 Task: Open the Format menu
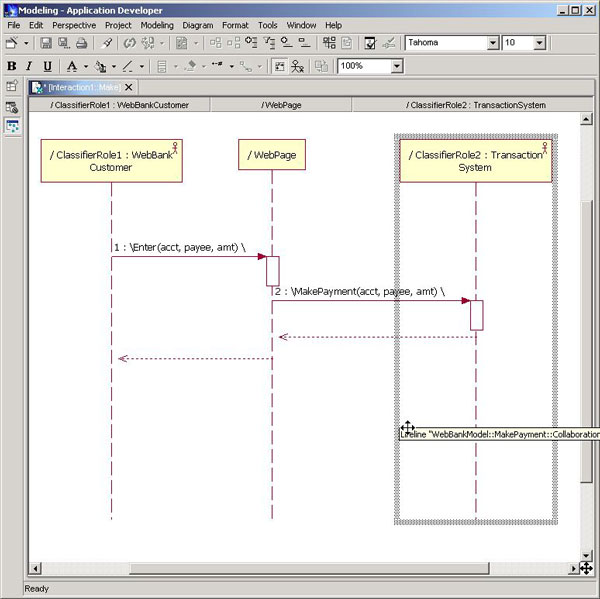pos(235,25)
